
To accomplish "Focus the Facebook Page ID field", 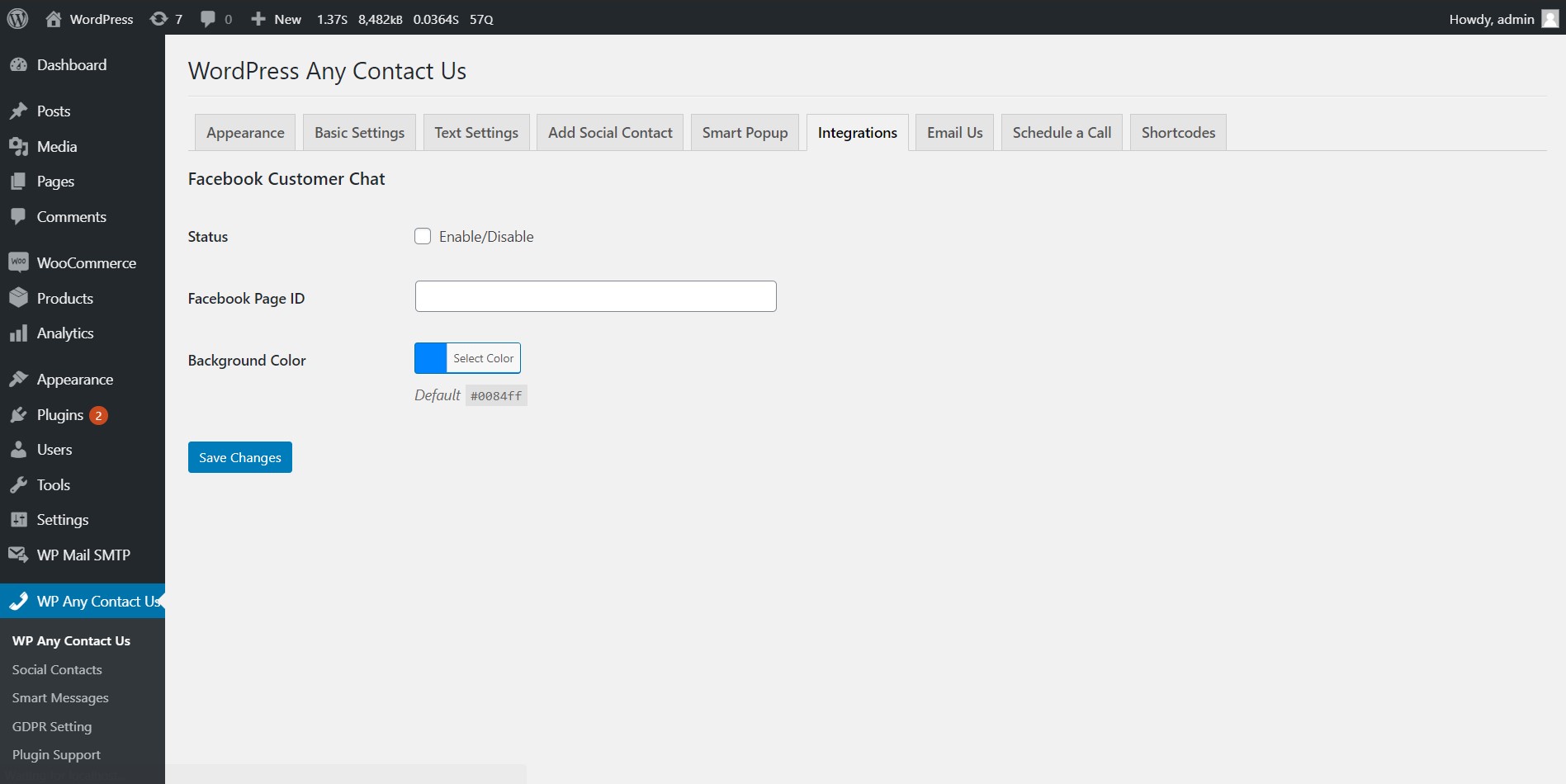I will 595,296.
